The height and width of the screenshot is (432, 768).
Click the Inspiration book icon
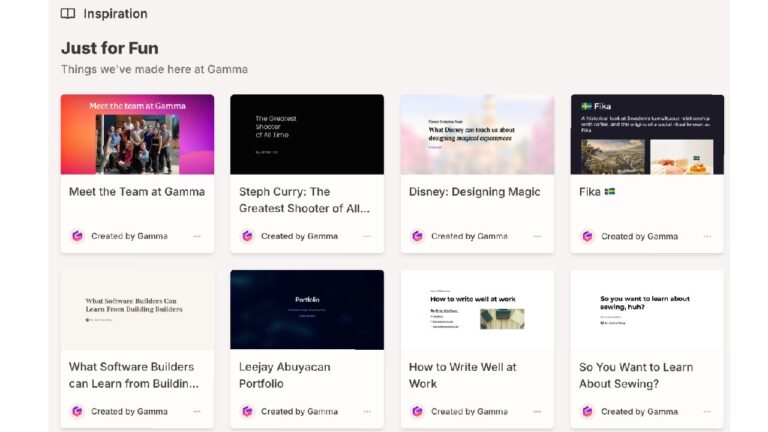[68, 14]
